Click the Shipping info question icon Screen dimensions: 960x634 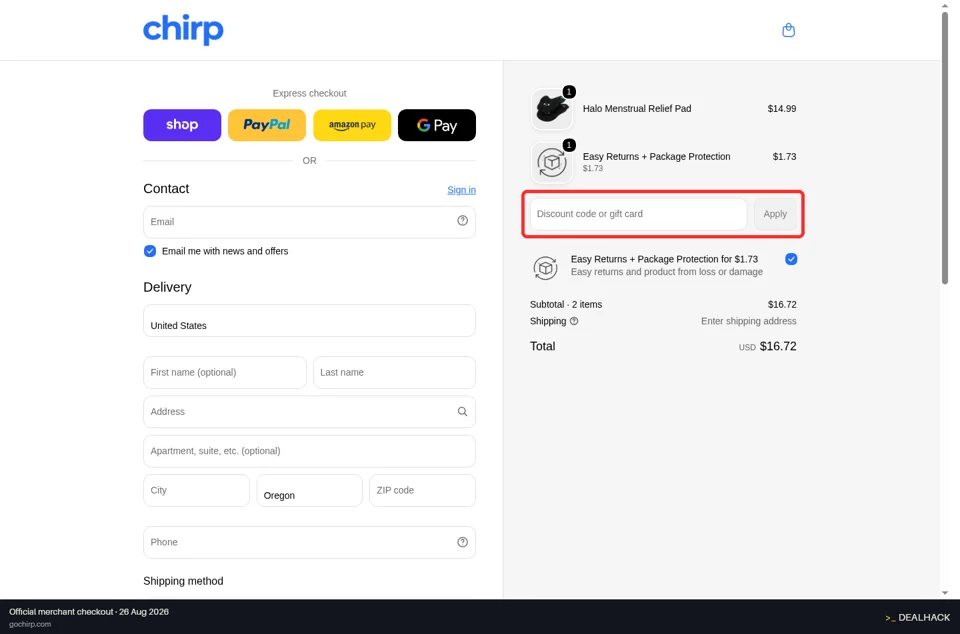coord(574,321)
